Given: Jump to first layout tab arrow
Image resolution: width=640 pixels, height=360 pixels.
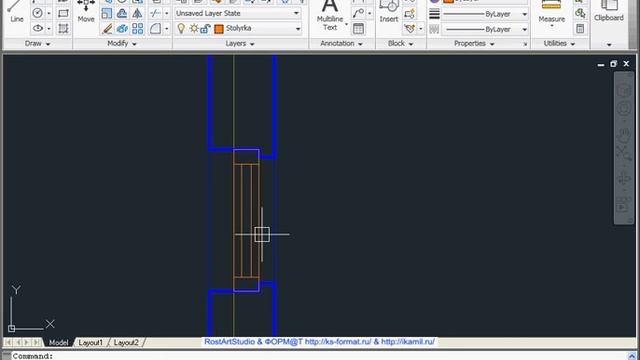Looking at the screenshot, I should 9,342.
